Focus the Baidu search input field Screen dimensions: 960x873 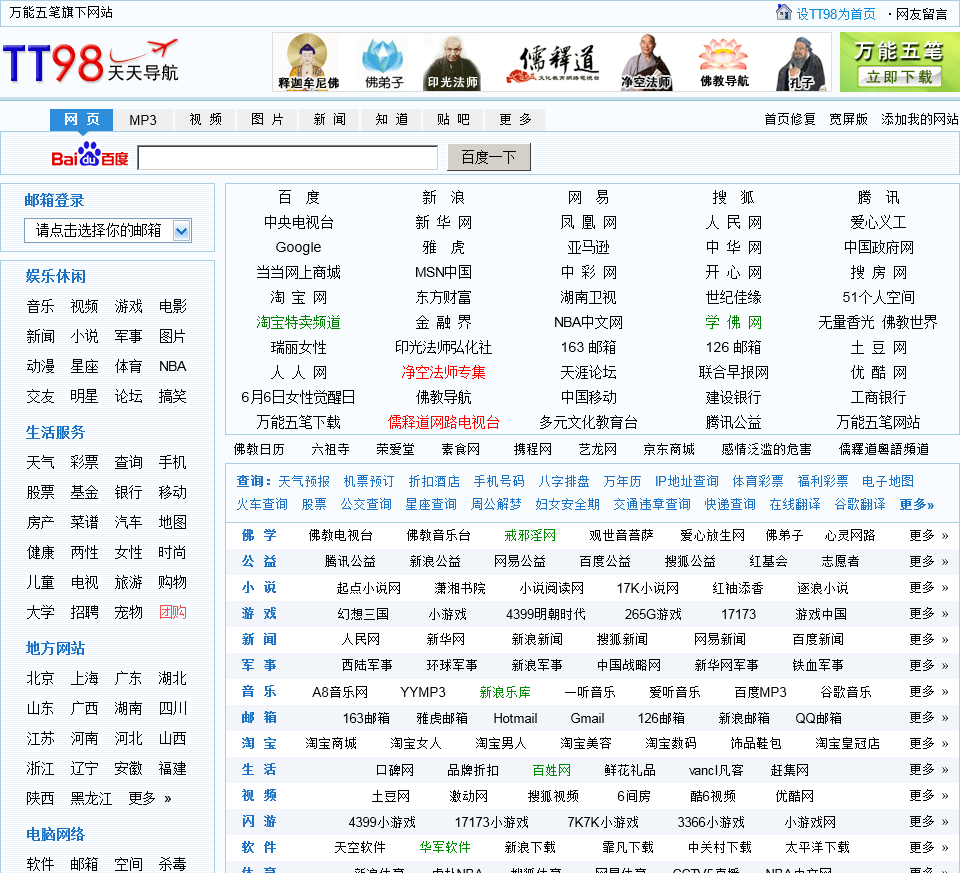pos(288,157)
